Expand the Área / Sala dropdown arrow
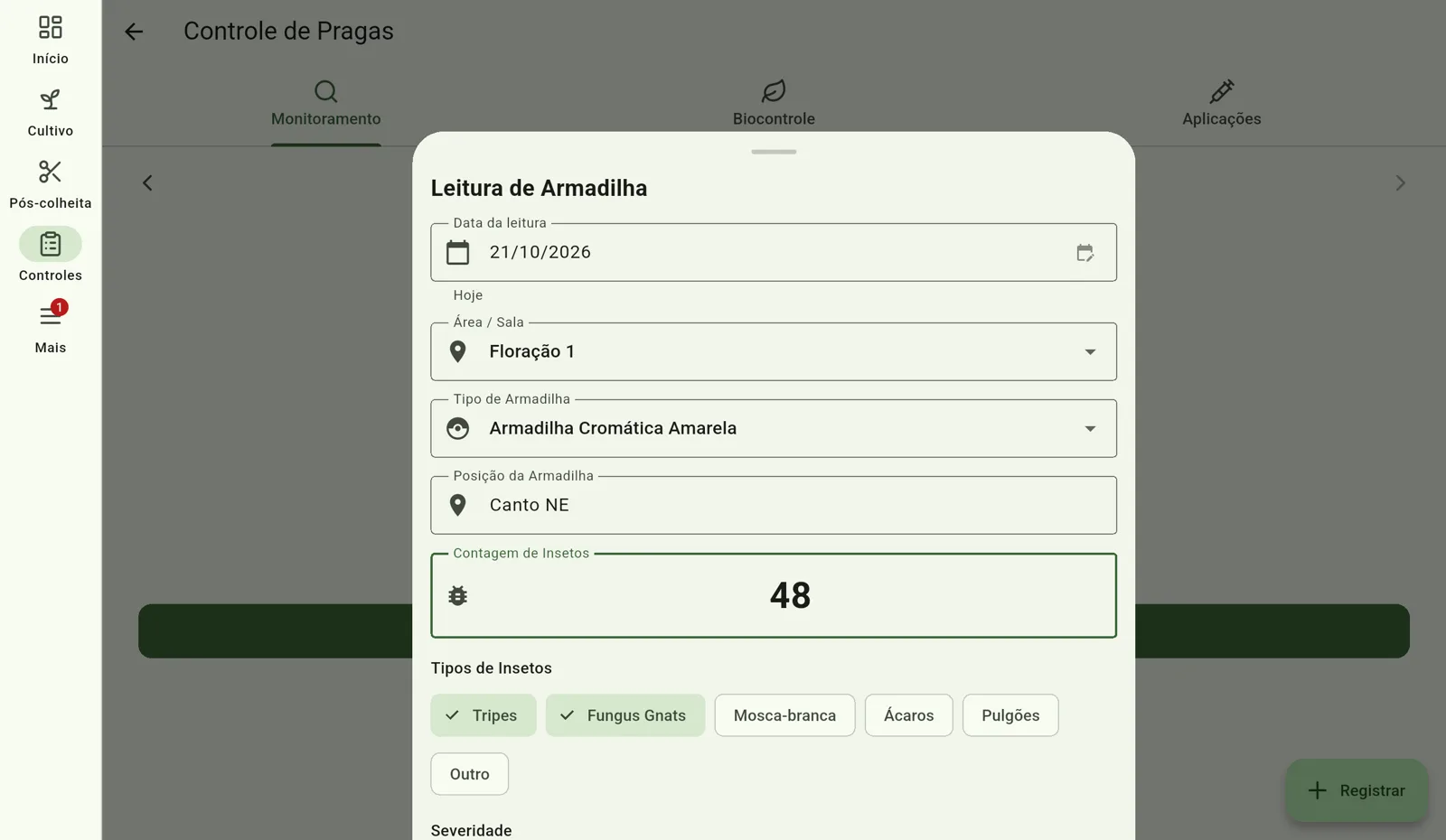The image size is (1446, 840). (1090, 352)
